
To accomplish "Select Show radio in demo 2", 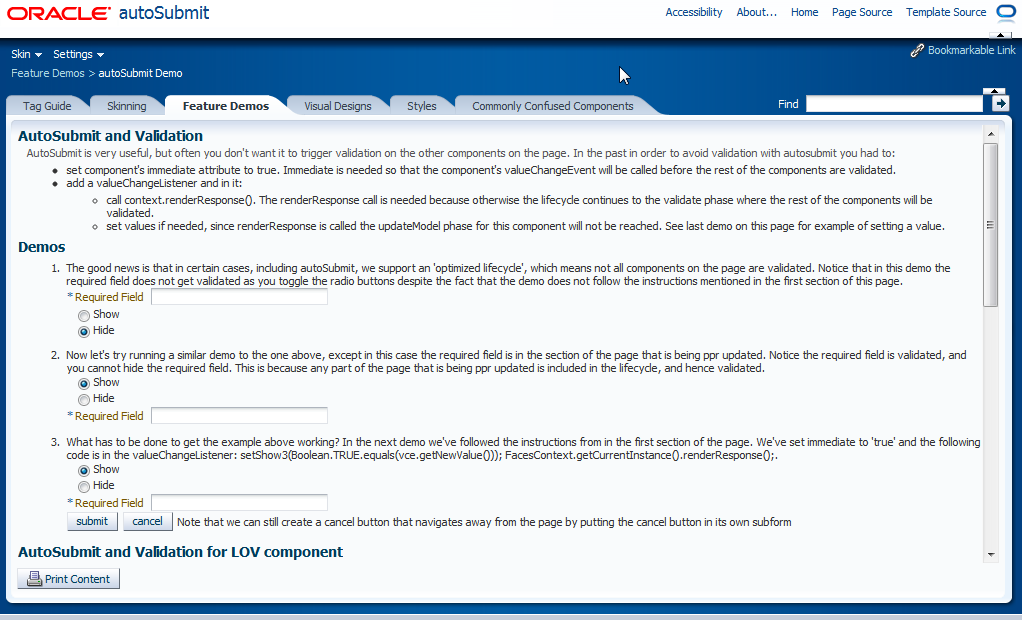I will point(83,383).
